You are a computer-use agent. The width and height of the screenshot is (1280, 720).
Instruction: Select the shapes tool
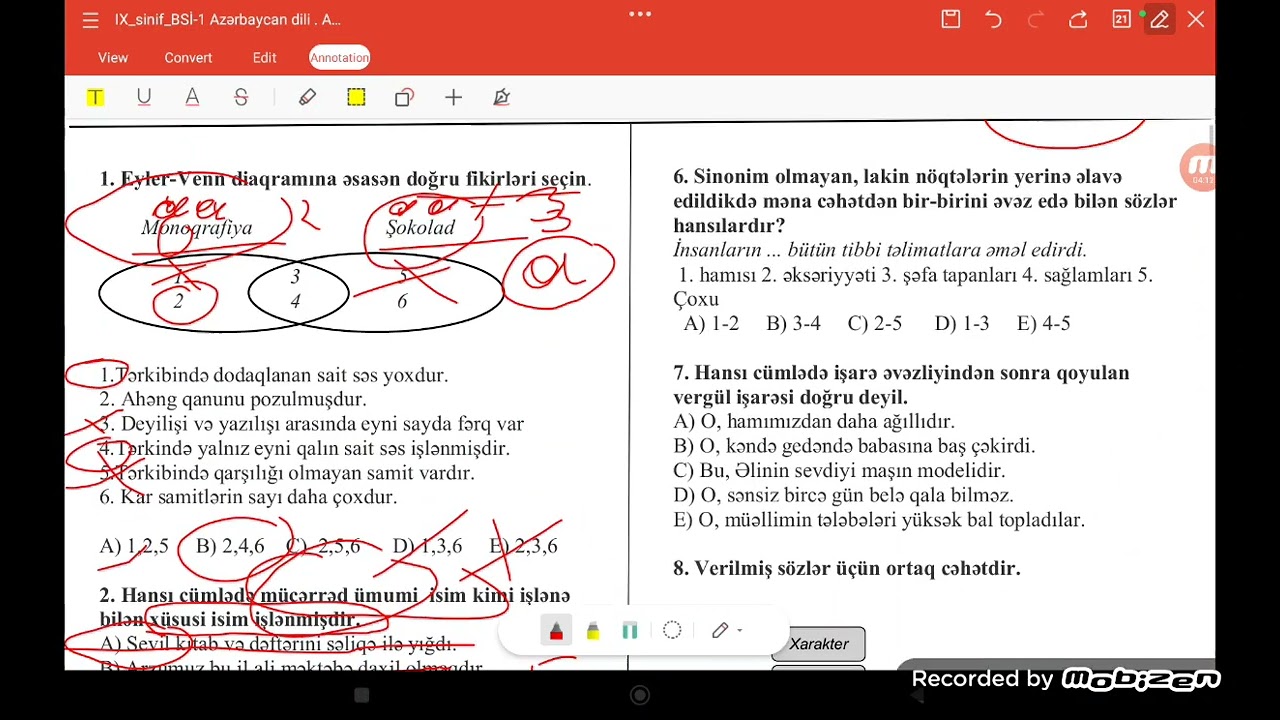coord(404,97)
